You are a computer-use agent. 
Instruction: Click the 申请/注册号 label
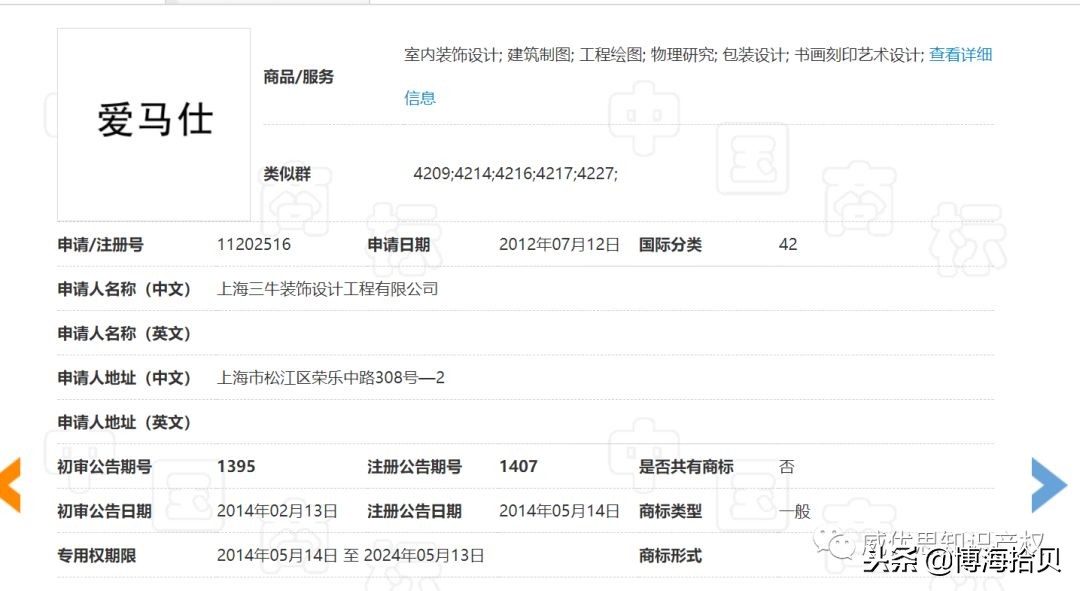100,245
